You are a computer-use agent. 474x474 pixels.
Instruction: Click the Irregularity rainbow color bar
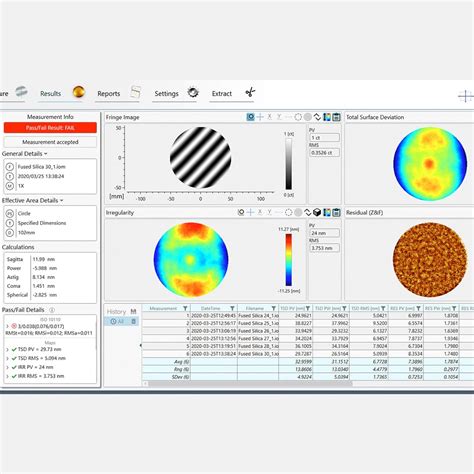289,260
